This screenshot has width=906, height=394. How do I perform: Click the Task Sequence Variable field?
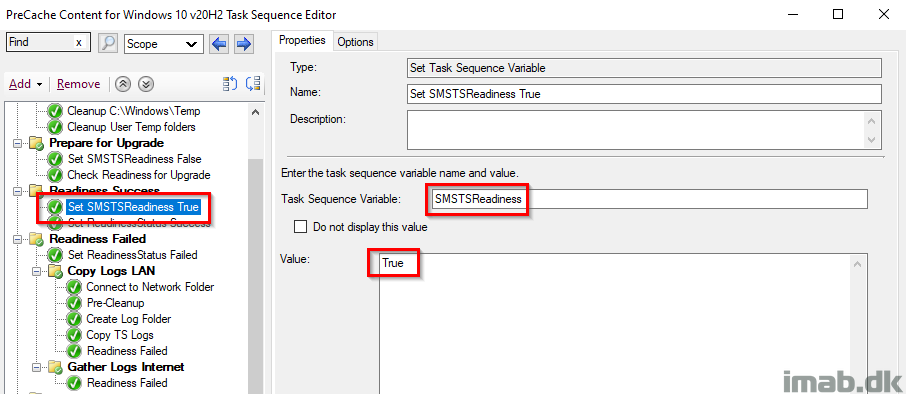[x=649, y=199]
